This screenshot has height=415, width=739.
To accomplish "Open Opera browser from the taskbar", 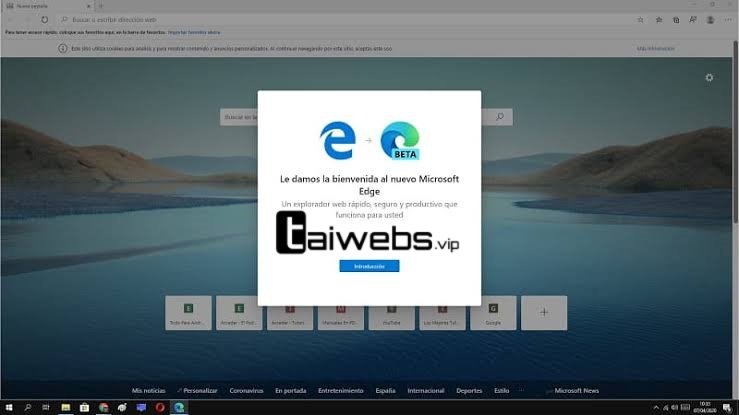I will [160, 407].
